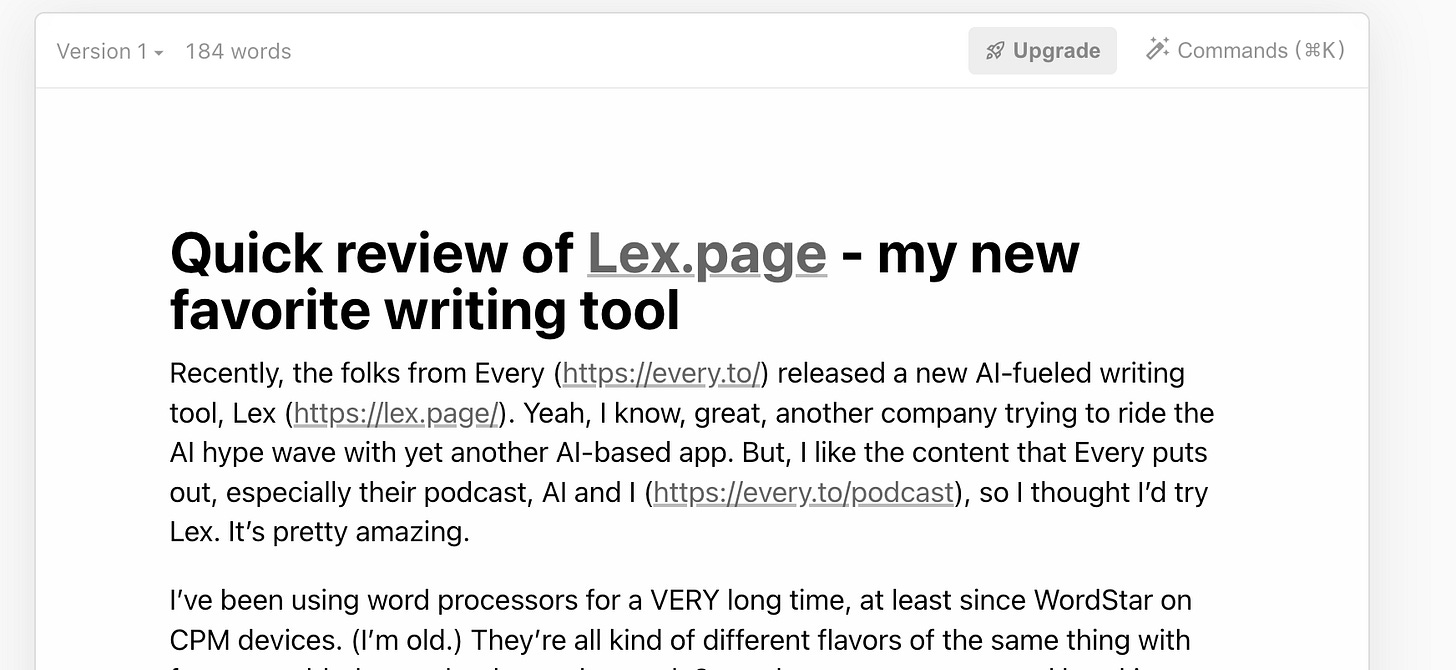1456x670 pixels.
Task: Open the Commands (⌘K) control
Action: point(1244,50)
